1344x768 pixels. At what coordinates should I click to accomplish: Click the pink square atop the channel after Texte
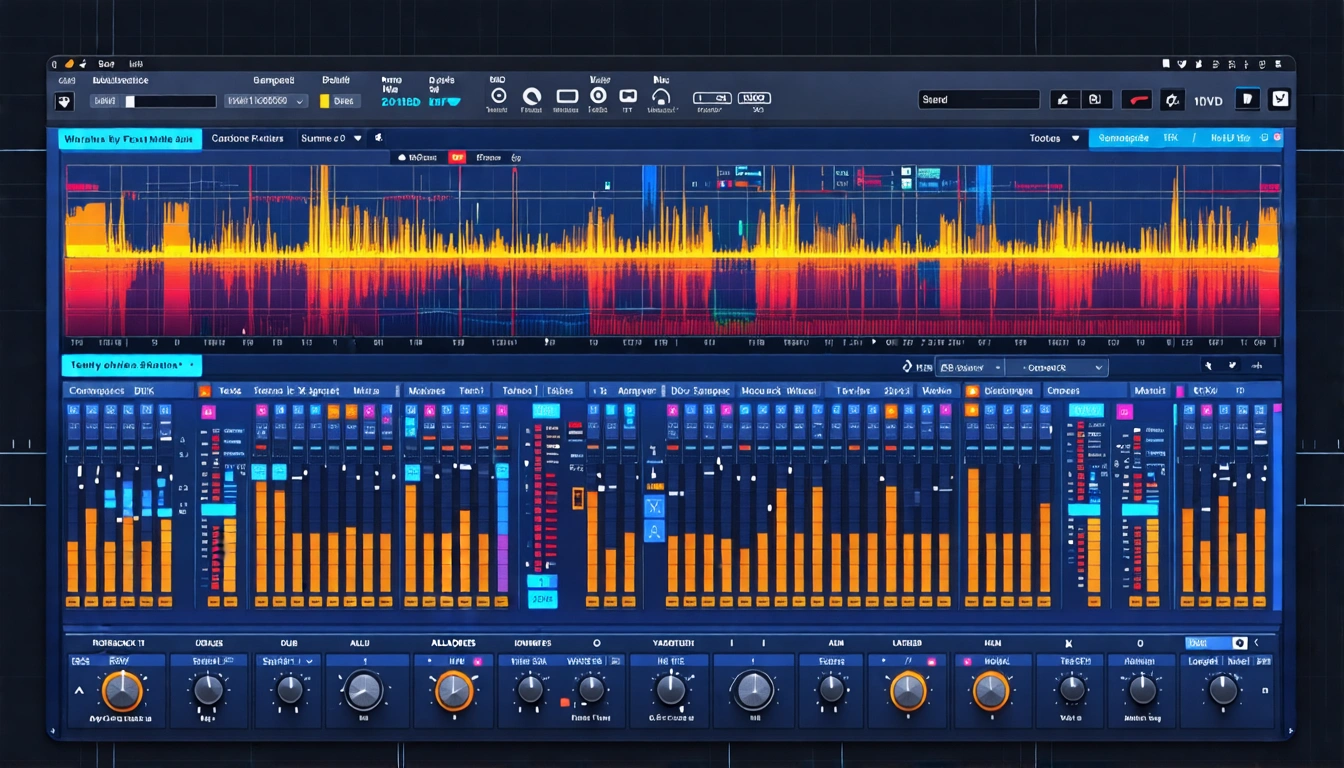coord(209,411)
